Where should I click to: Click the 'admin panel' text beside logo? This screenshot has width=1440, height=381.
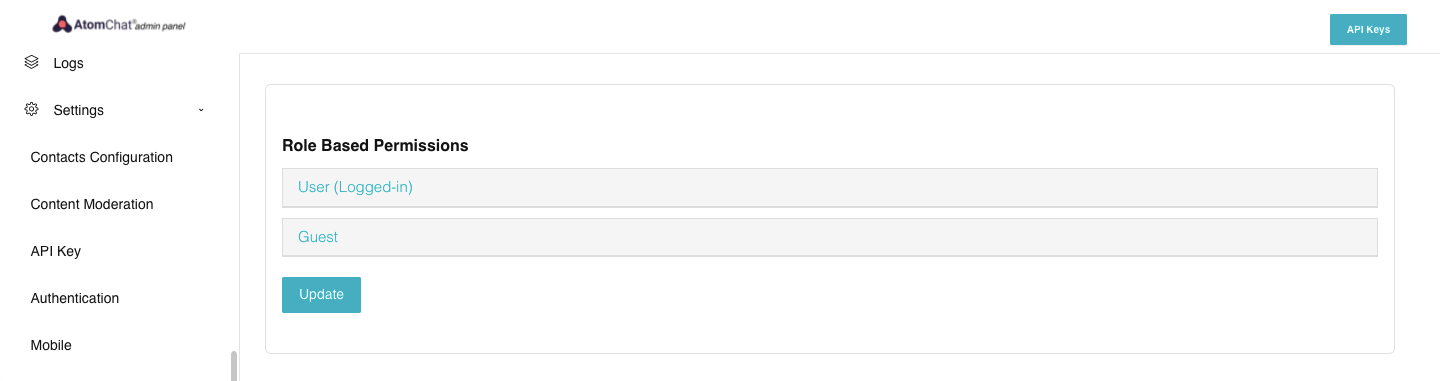159,26
